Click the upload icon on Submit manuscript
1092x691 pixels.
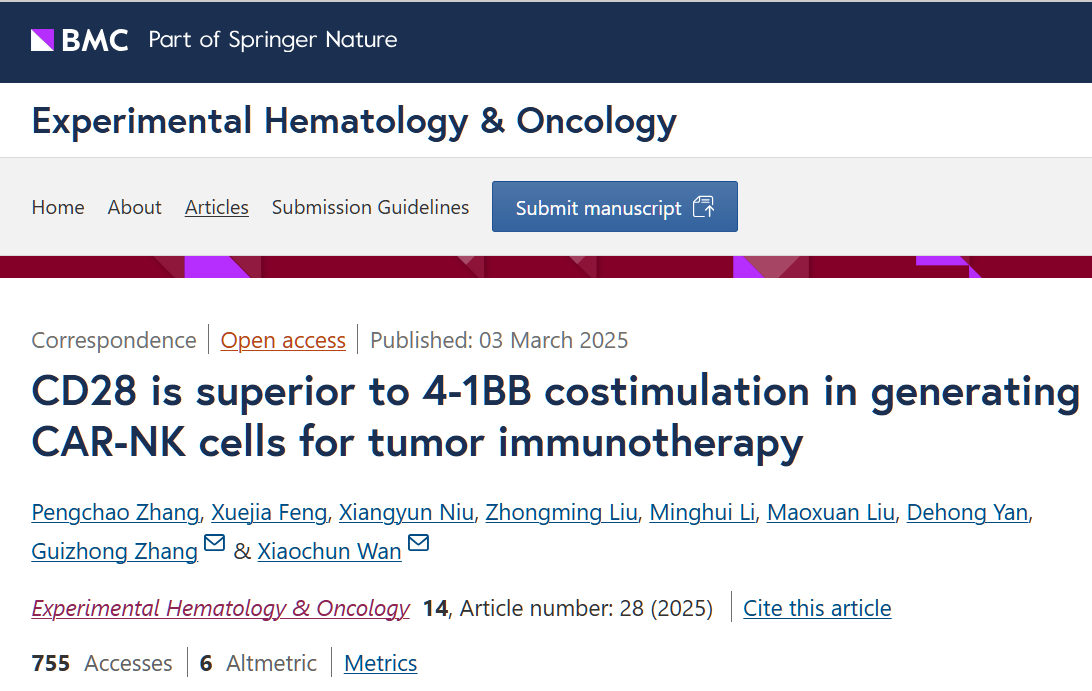coord(703,207)
